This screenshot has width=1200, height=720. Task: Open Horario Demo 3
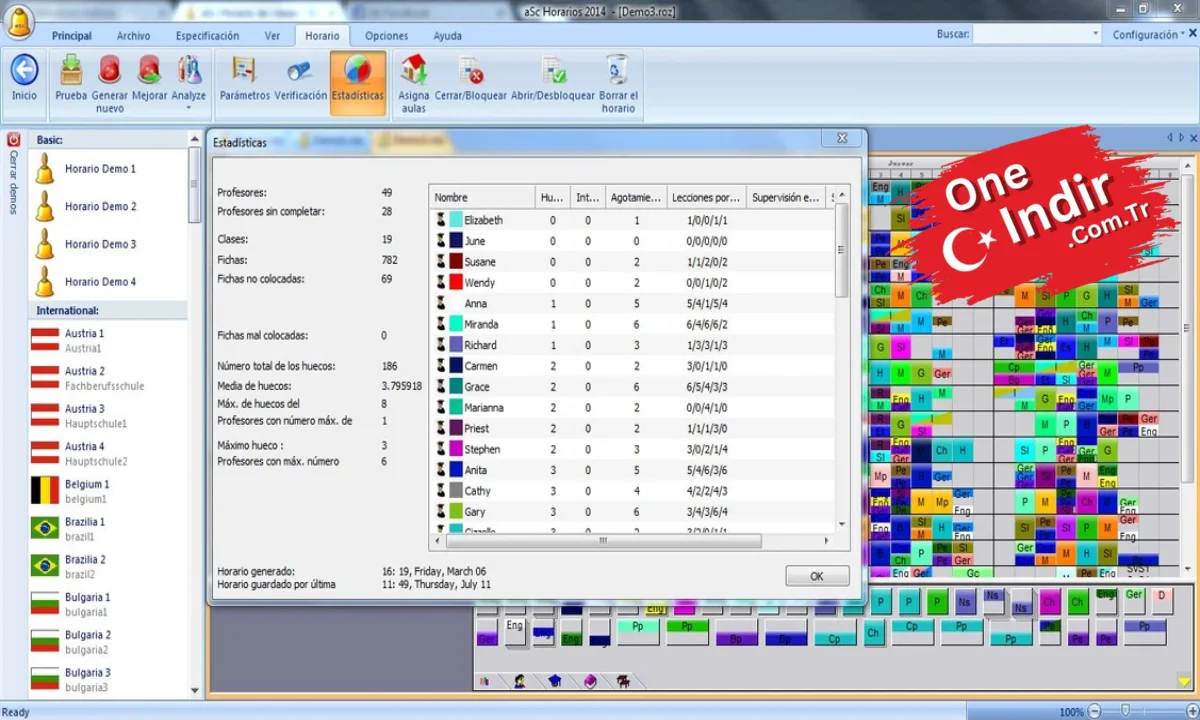pyautogui.click(x=108, y=244)
